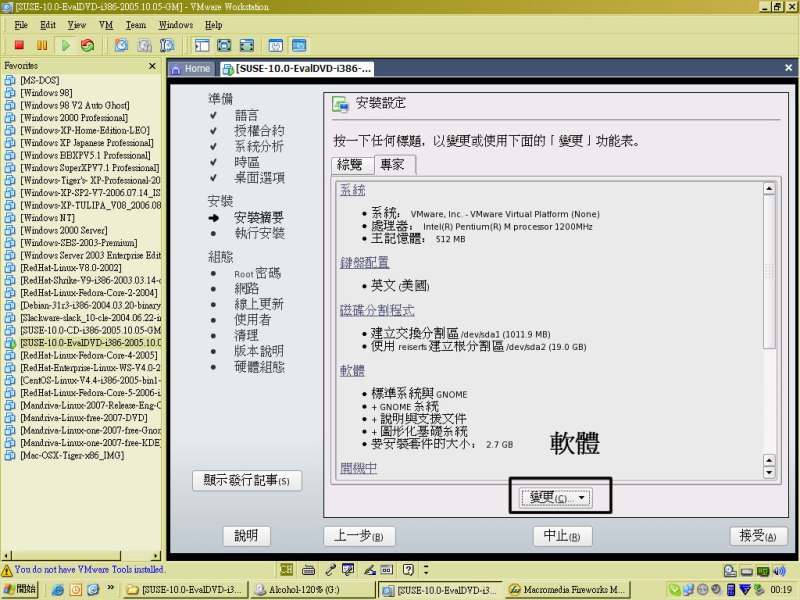Open the 軟體 link above the package list
800x600 pixels.
[x=352, y=370]
